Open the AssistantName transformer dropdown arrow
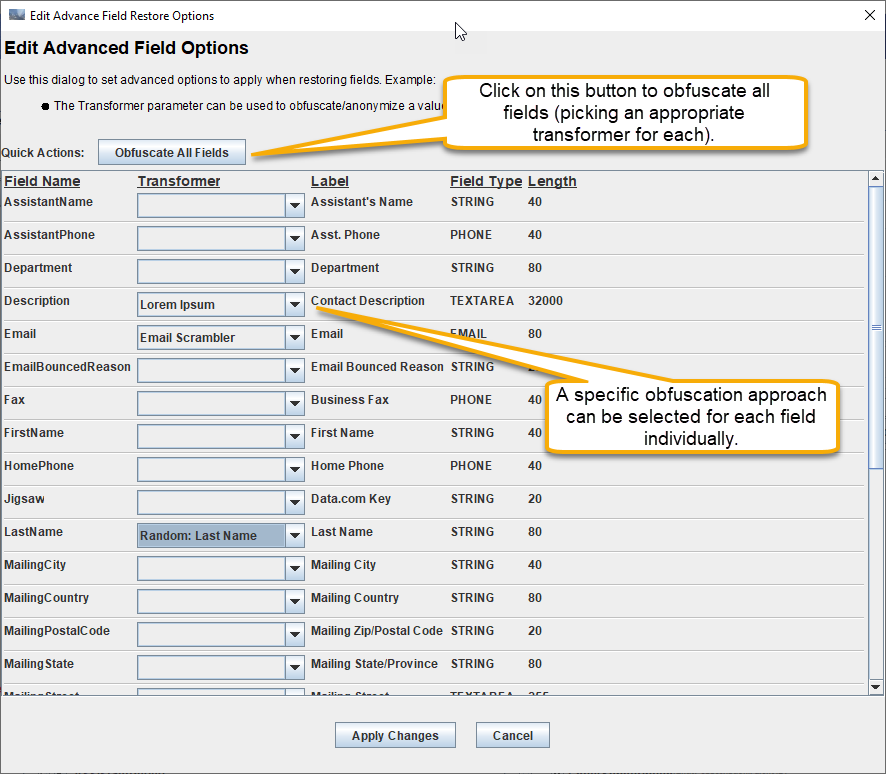 (x=295, y=206)
